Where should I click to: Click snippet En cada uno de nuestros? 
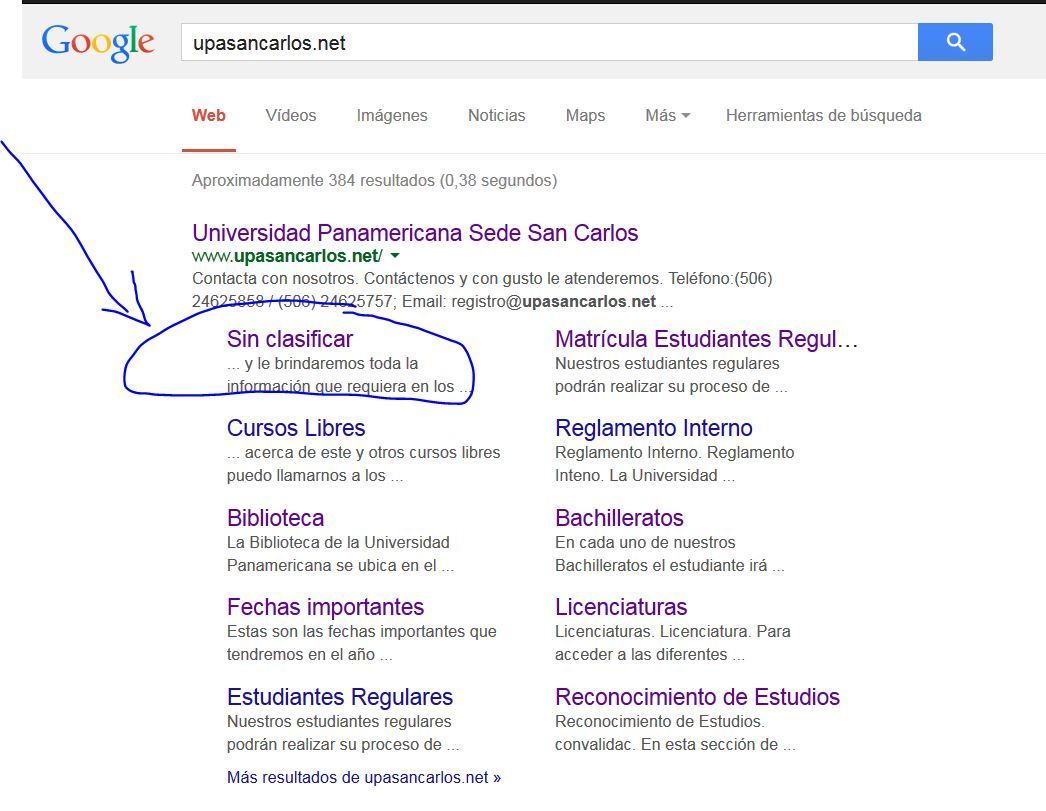coord(645,542)
